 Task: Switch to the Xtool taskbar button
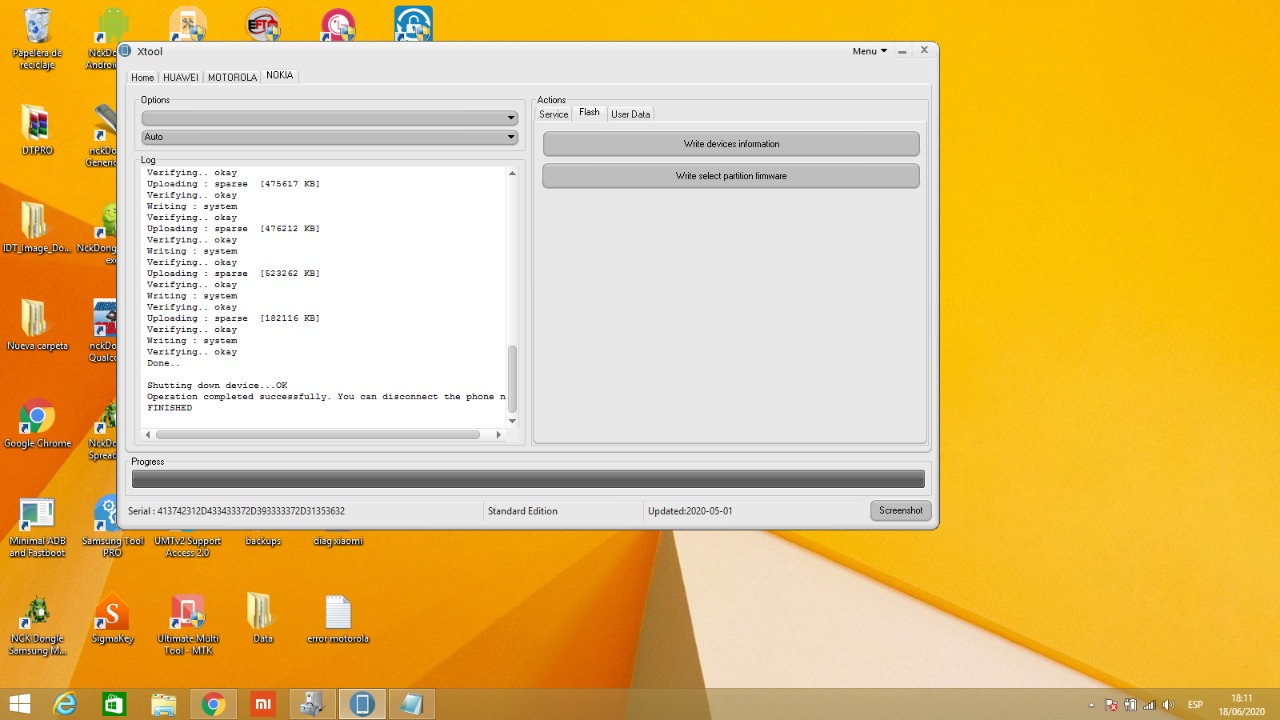pos(362,704)
